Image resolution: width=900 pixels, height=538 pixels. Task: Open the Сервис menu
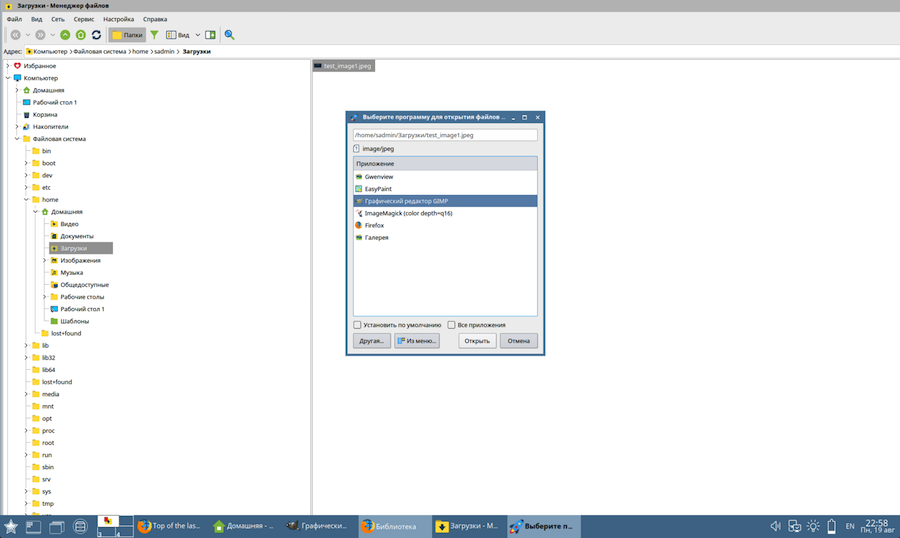pos(84,19)
